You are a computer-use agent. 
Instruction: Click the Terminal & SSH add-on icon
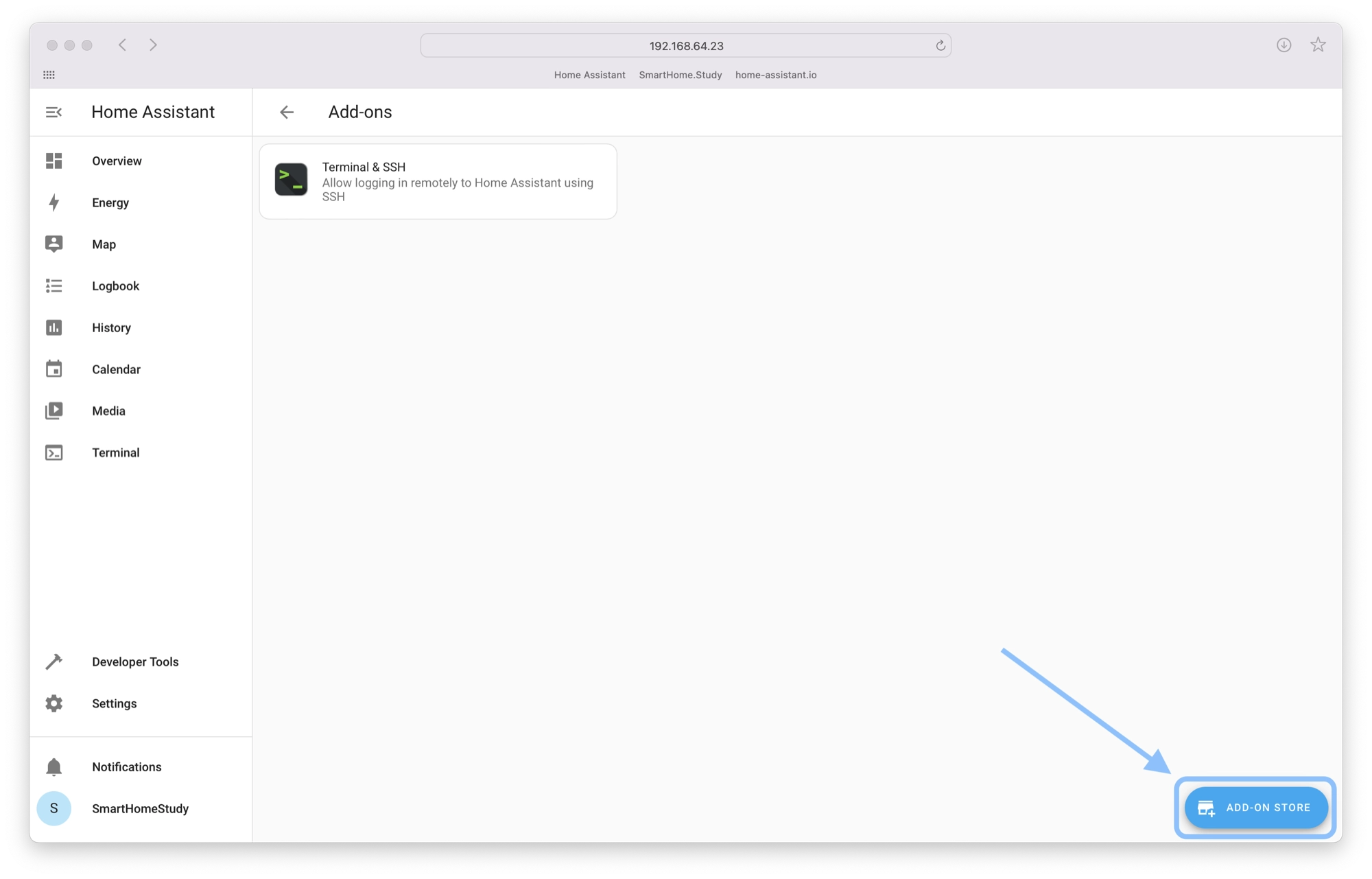(293, 180)
